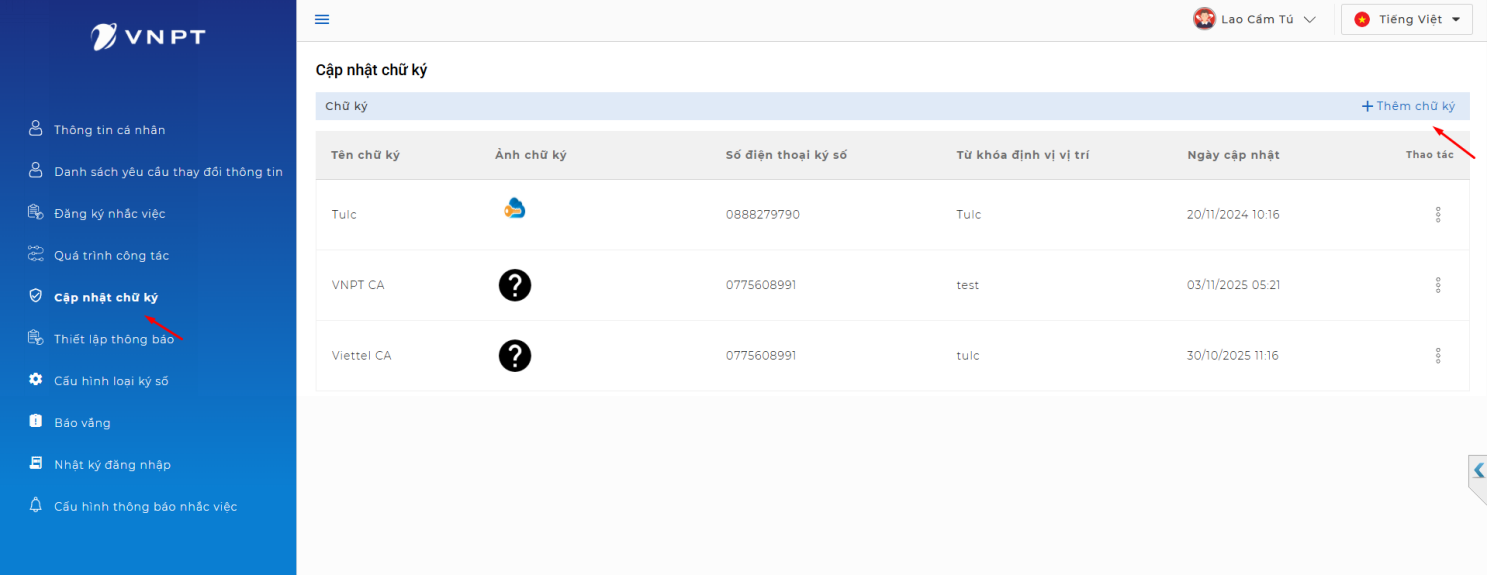
Task: Go to Danh sách yêu cầu thay đổi thông tin
Action: pos(168,172)
